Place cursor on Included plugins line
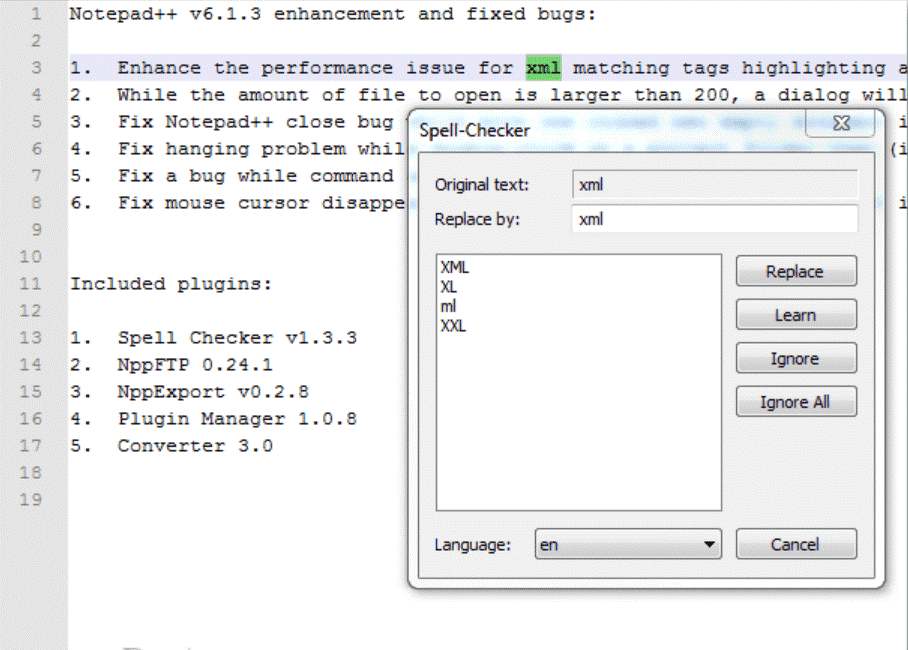 point(171,284)
